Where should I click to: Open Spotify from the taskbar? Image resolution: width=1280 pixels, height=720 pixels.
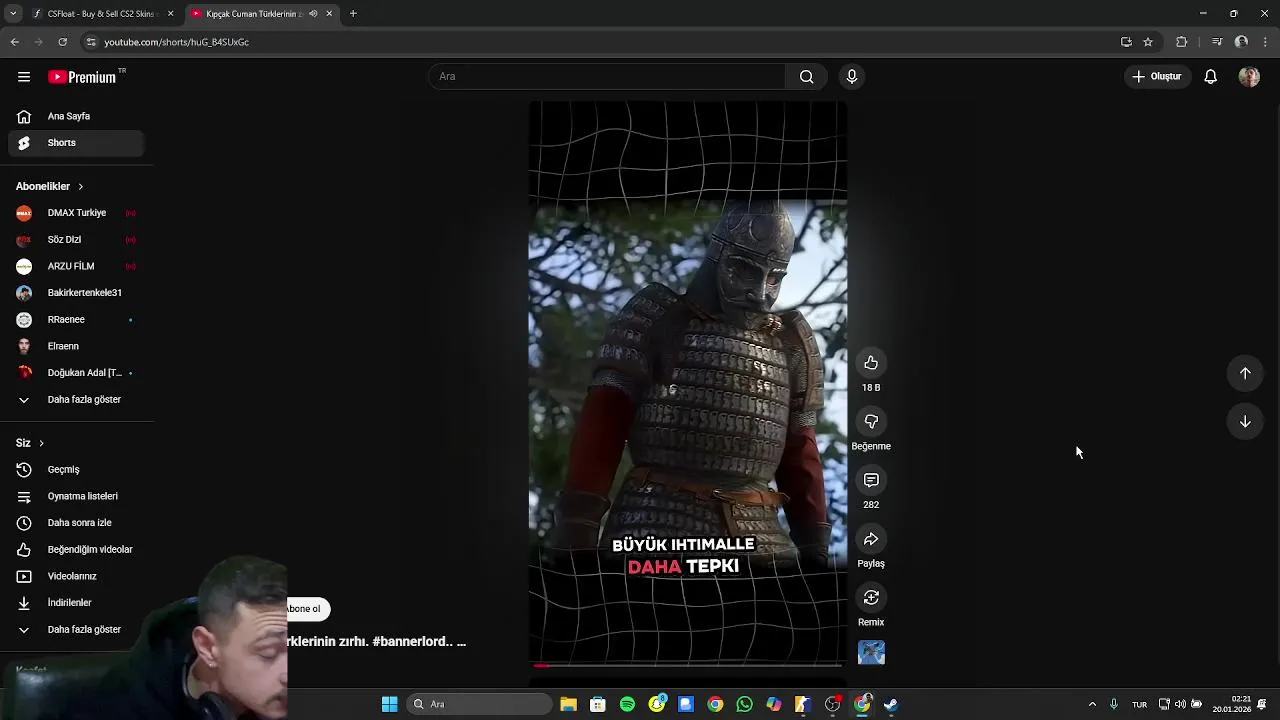tap(627, 704)
